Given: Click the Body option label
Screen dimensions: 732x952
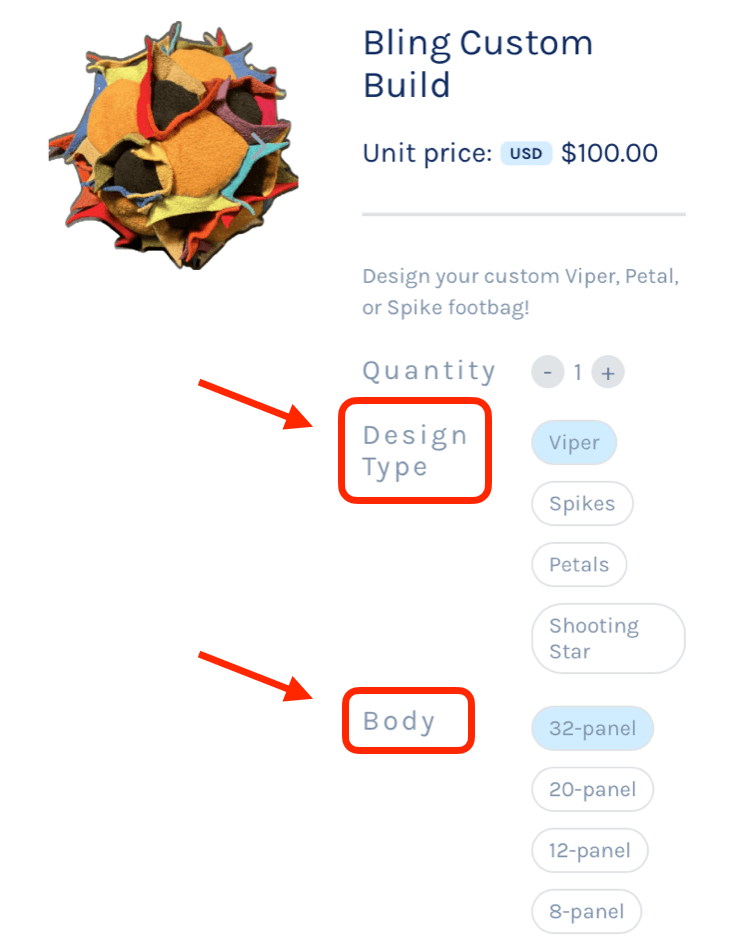Looking at the screenshot, I should 399,721.
